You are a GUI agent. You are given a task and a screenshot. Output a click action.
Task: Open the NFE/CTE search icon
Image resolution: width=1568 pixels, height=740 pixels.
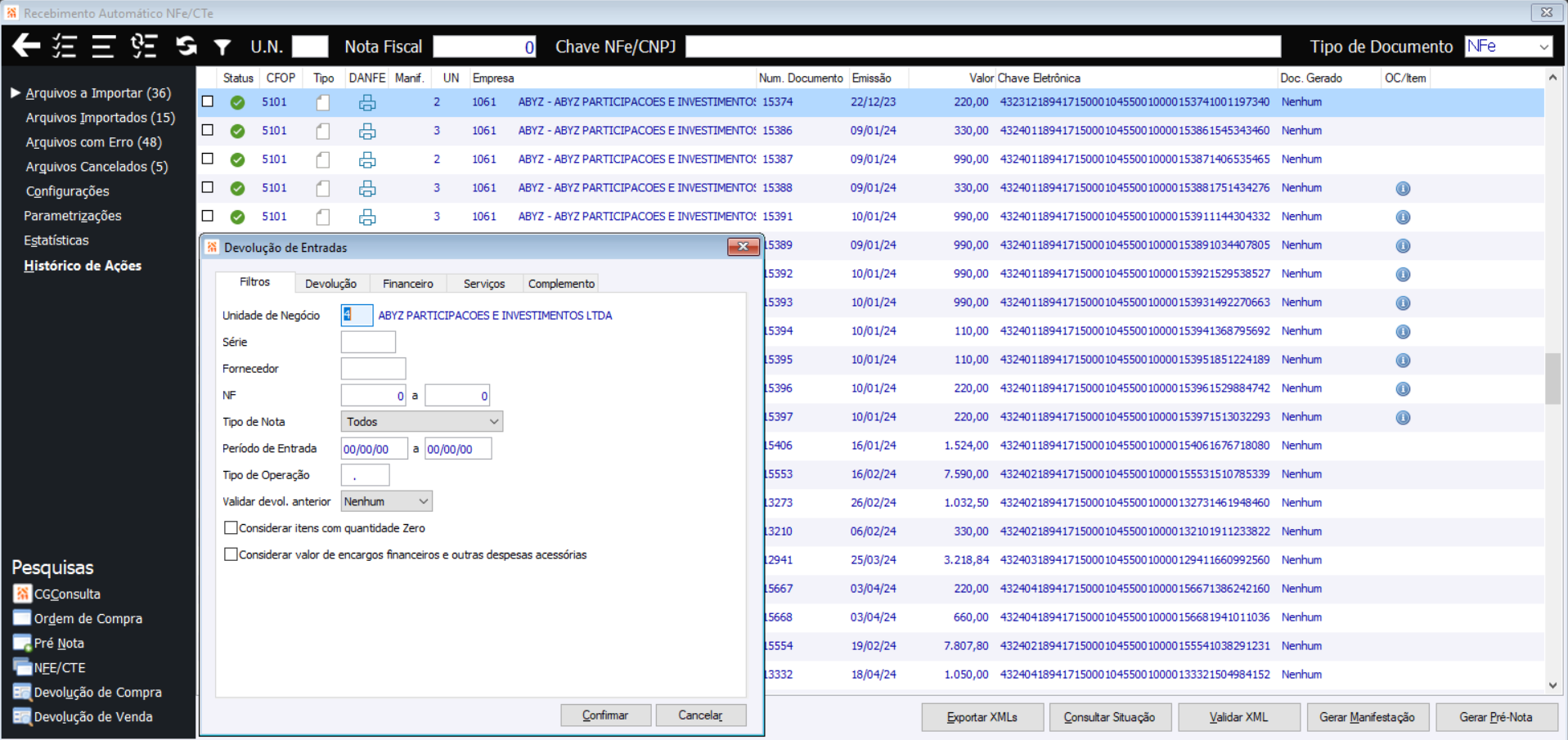pyautogui.click(x=22, y=667)
